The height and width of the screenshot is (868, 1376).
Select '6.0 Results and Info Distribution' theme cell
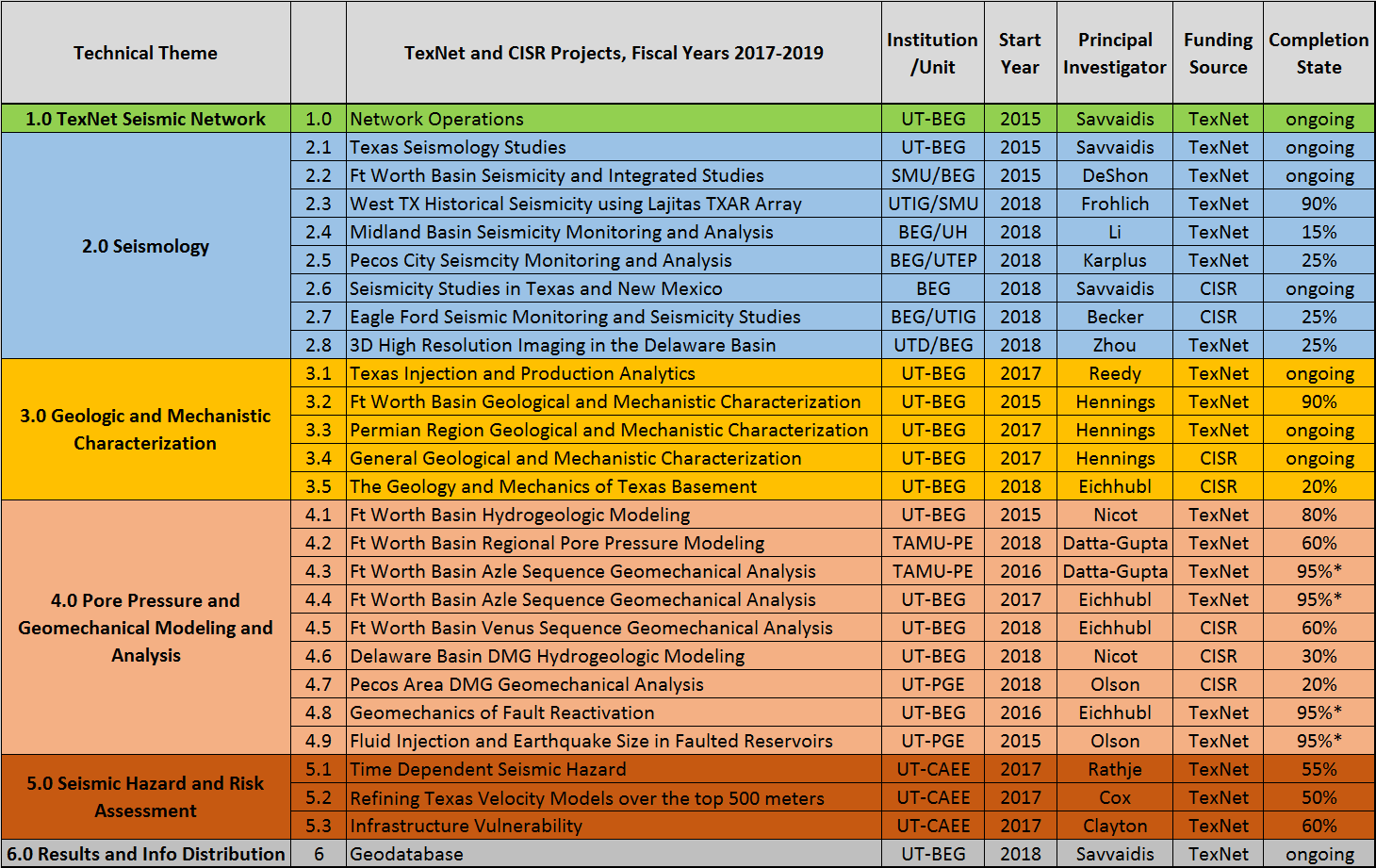(x=145, y=854)
